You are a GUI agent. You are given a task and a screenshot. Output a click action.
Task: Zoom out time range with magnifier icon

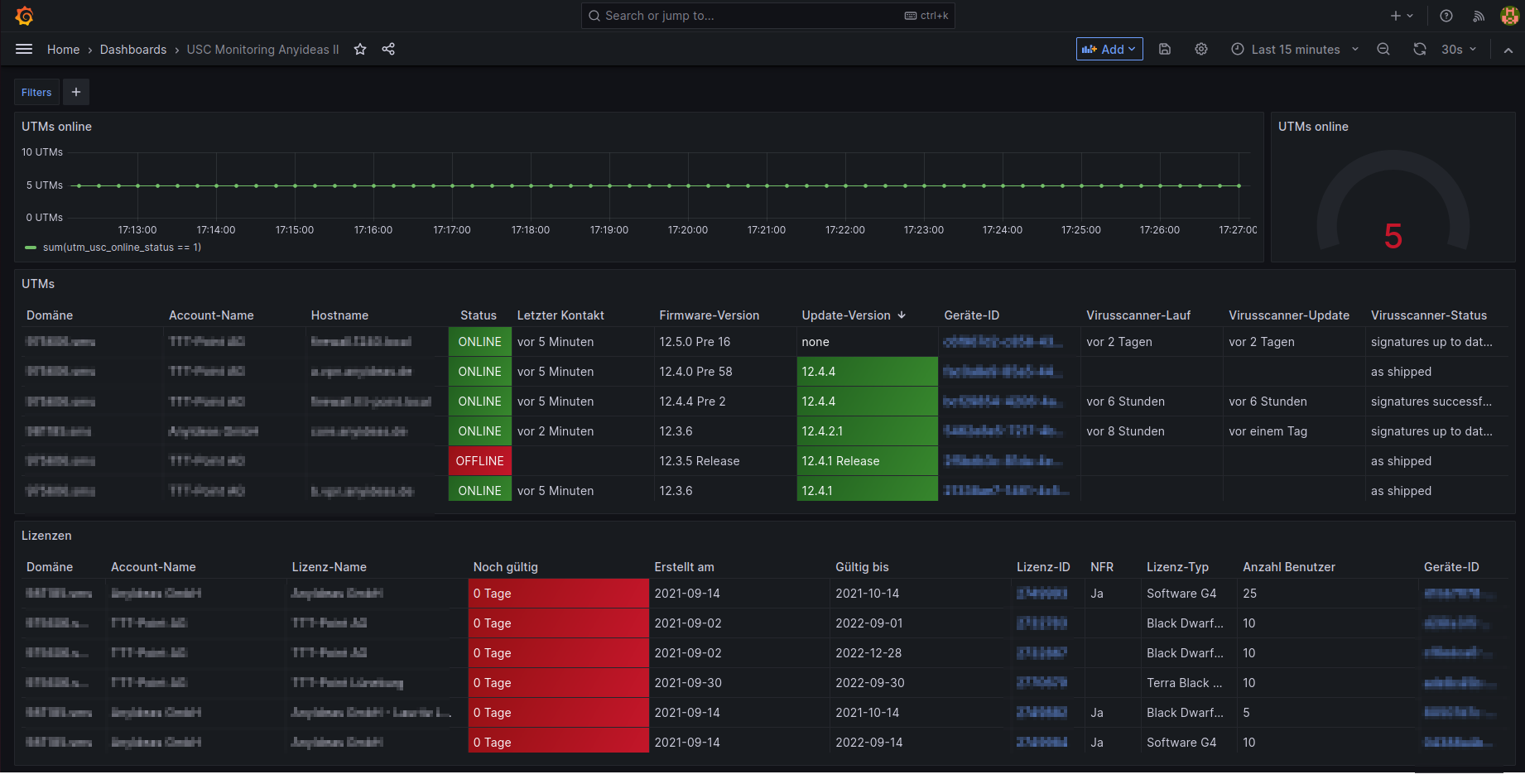[x=1383, y=50]
